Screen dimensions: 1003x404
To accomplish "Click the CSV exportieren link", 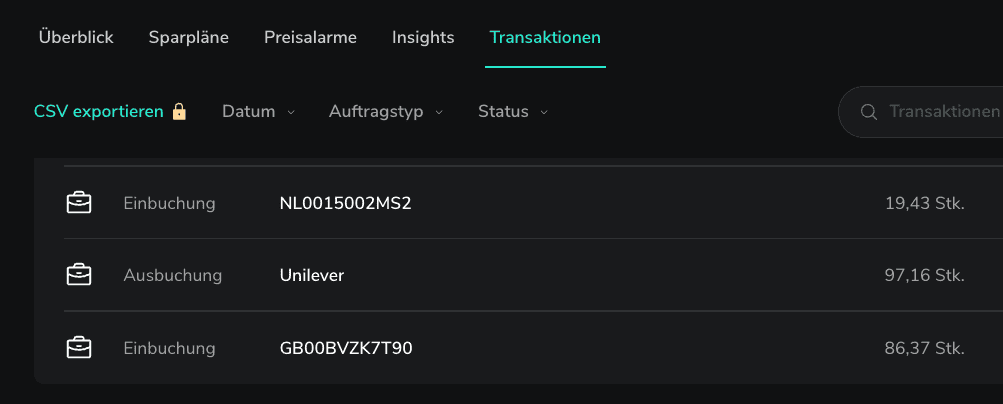I will [98, 112].
